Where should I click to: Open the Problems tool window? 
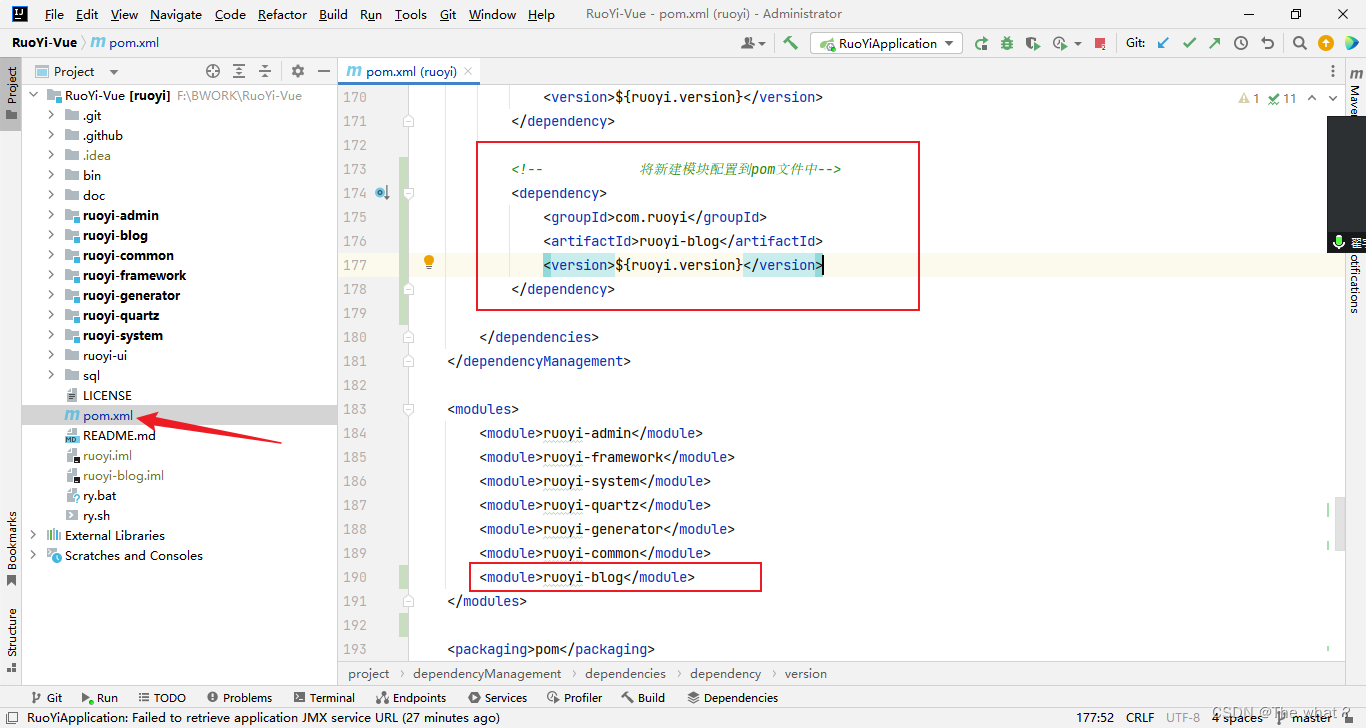pos(239,698)
